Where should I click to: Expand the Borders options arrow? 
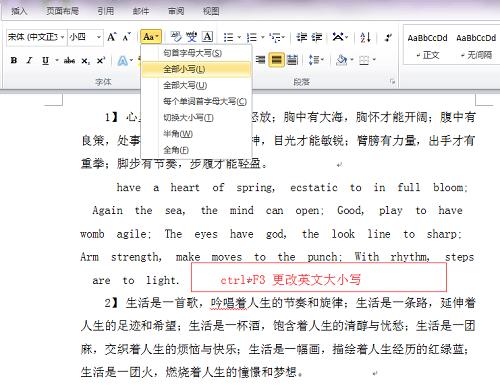click(x=374, y=60)
